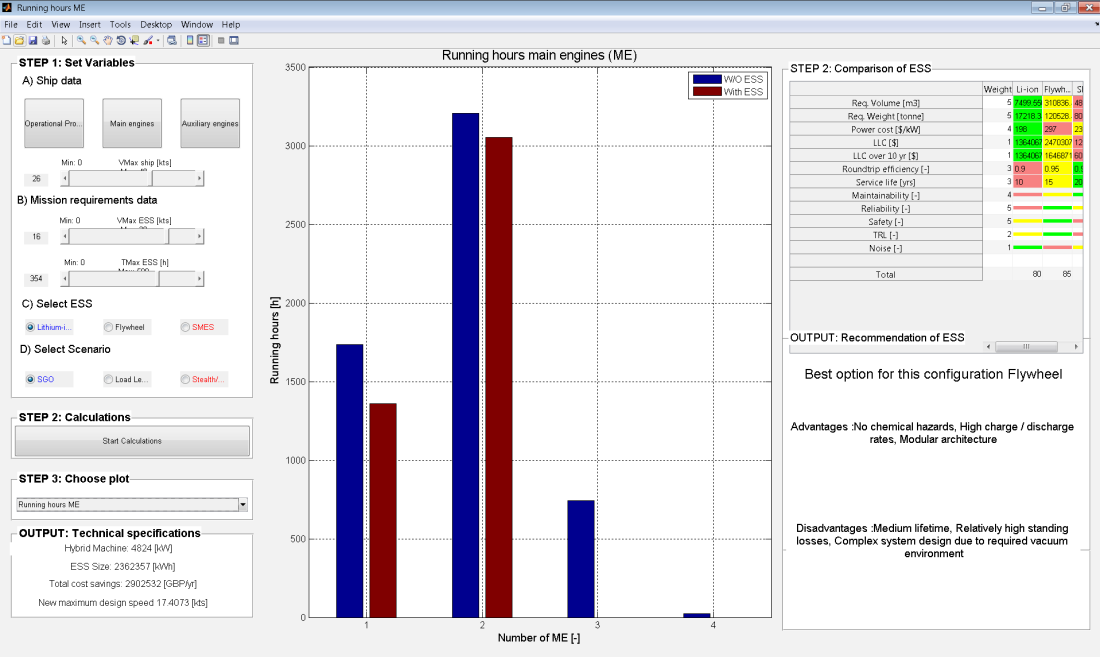The image size is (1100, 657).
Task: Select the Zoom In tool
Action: click(x=81, y=41)
